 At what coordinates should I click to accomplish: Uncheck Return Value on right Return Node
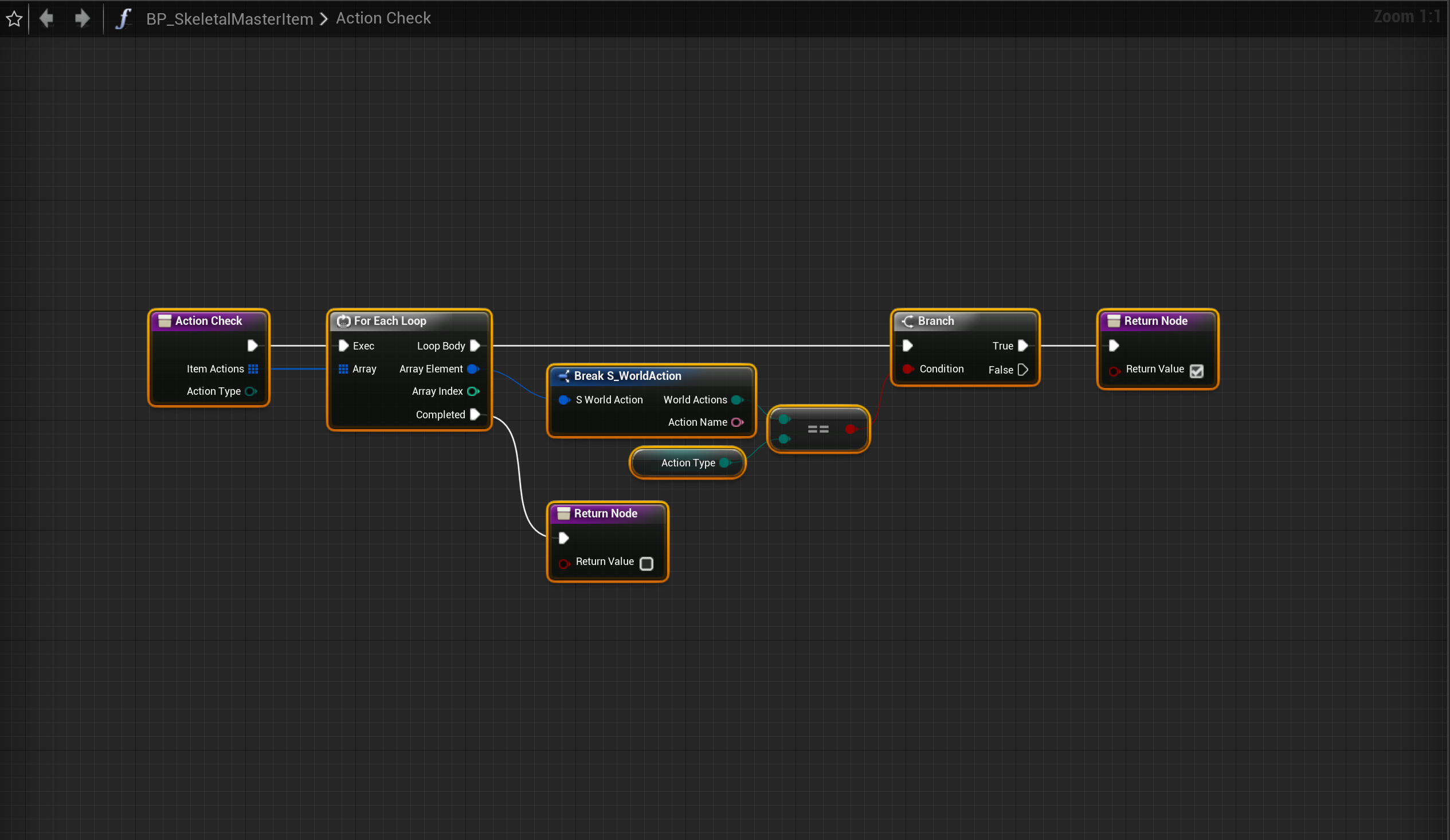pyautogui.click(x=1196, y=371)
